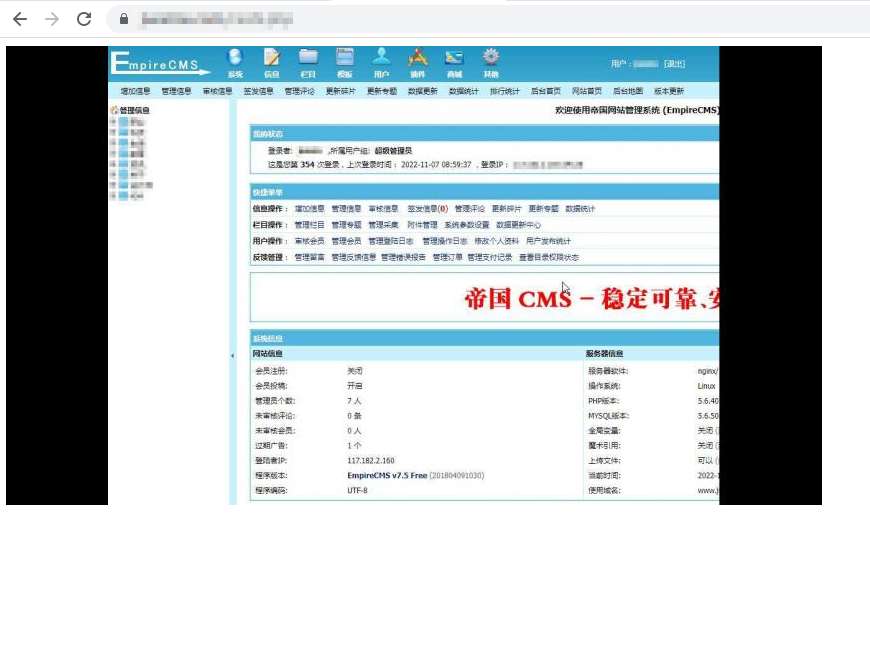Select 管理信息 in the top submenu bar

176,91
